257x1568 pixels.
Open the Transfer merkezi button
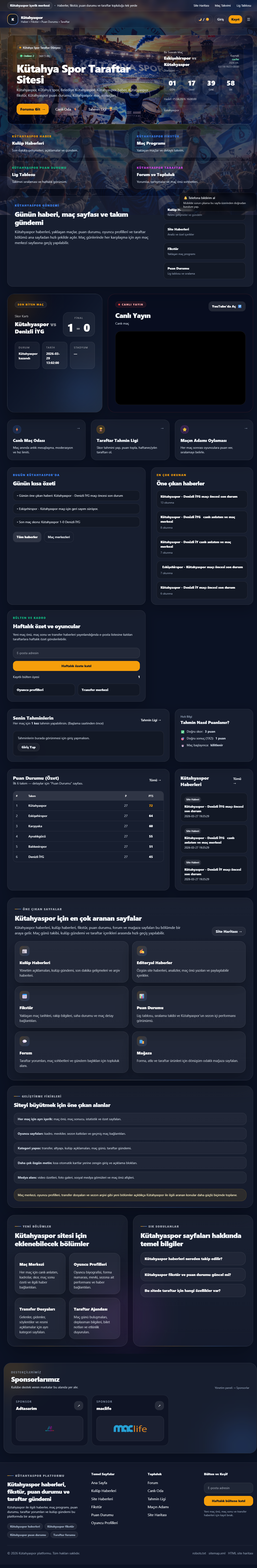coord(109,690)
